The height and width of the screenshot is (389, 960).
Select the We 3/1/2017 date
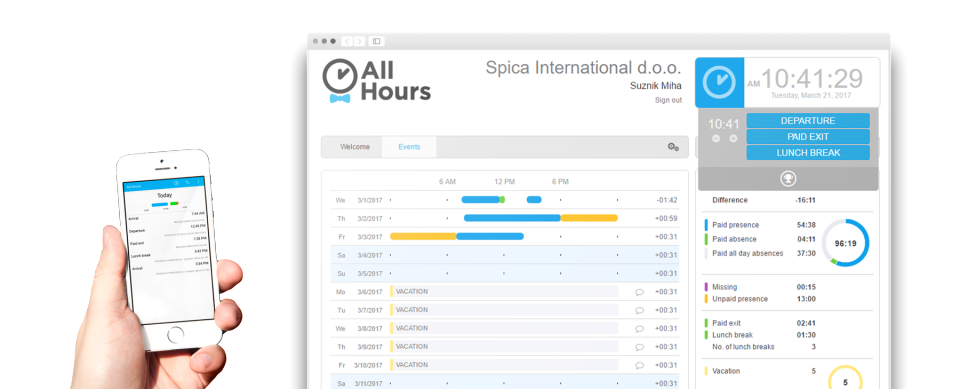(x=359, y=200)
